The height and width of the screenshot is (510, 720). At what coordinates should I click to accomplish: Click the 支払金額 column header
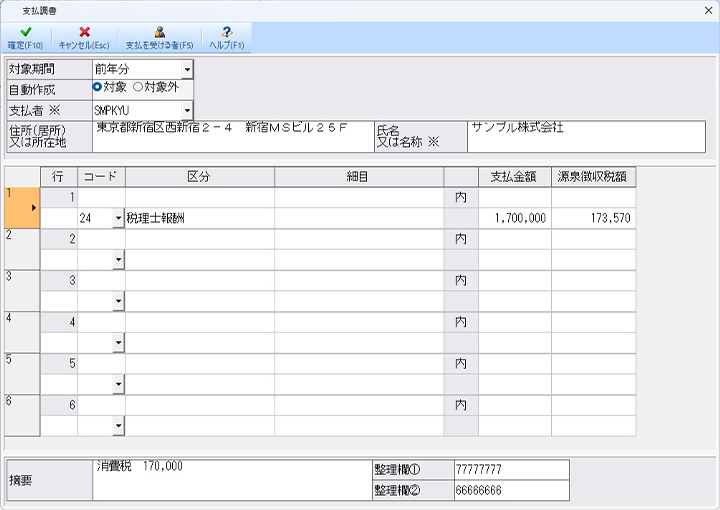point(514,176)
